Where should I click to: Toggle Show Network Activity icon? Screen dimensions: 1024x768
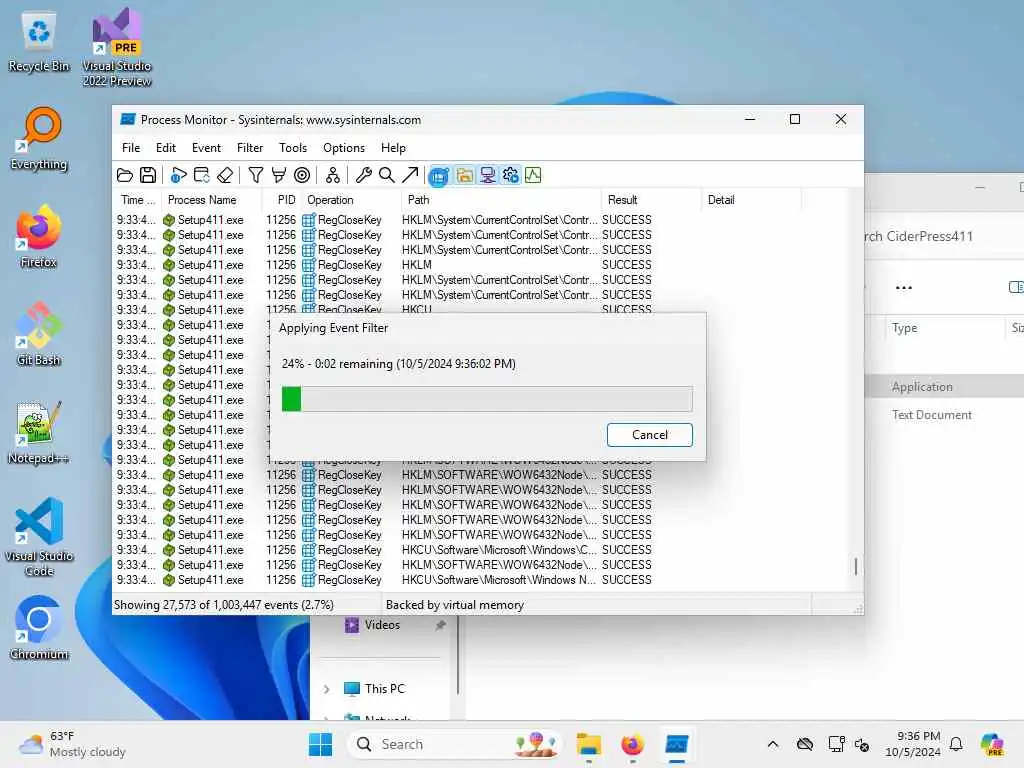(x=487, y=175)
